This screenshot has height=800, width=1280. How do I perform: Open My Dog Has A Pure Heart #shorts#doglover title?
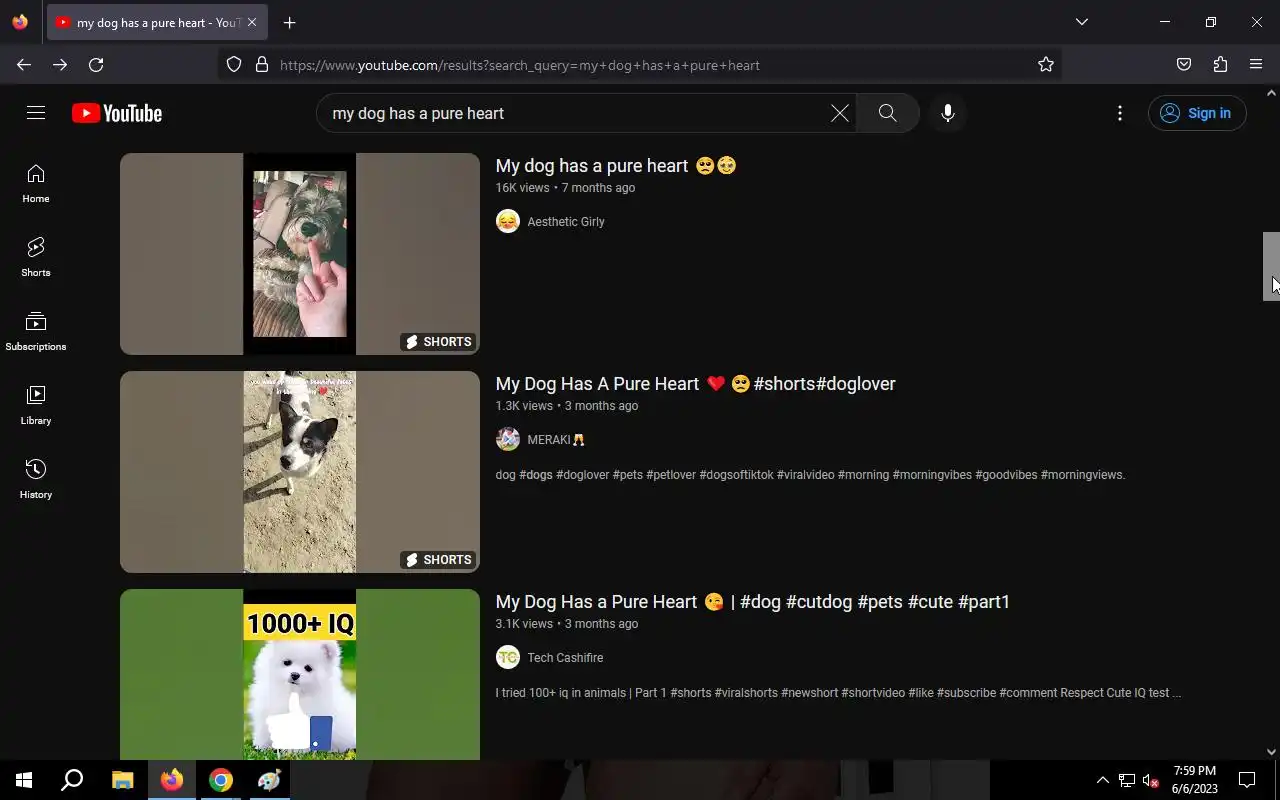tap(696, 384)
